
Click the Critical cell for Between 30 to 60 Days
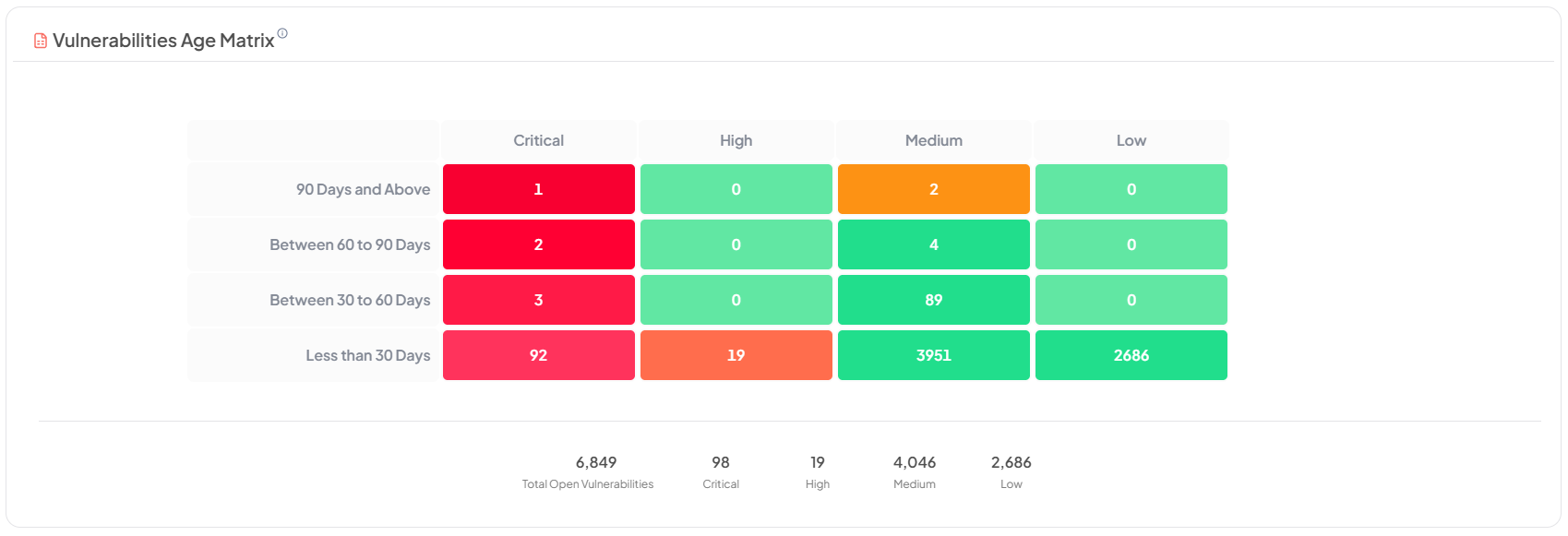coord(539,300)
